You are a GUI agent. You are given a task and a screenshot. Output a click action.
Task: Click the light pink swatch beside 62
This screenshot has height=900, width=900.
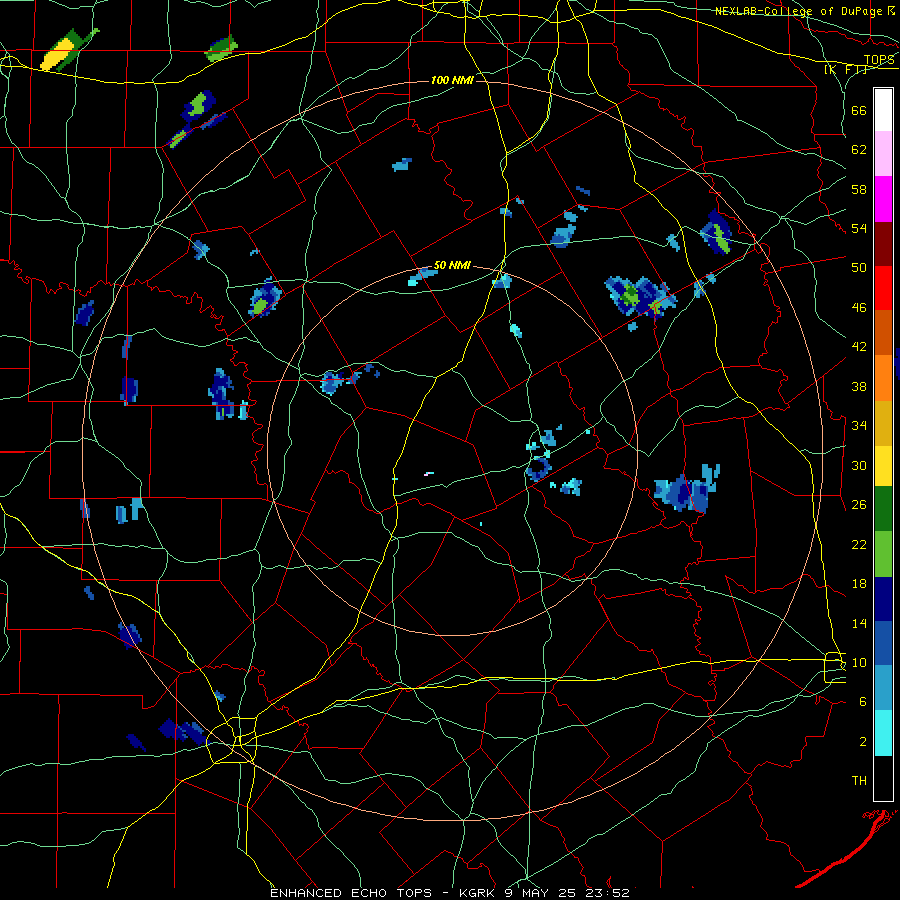883,154
